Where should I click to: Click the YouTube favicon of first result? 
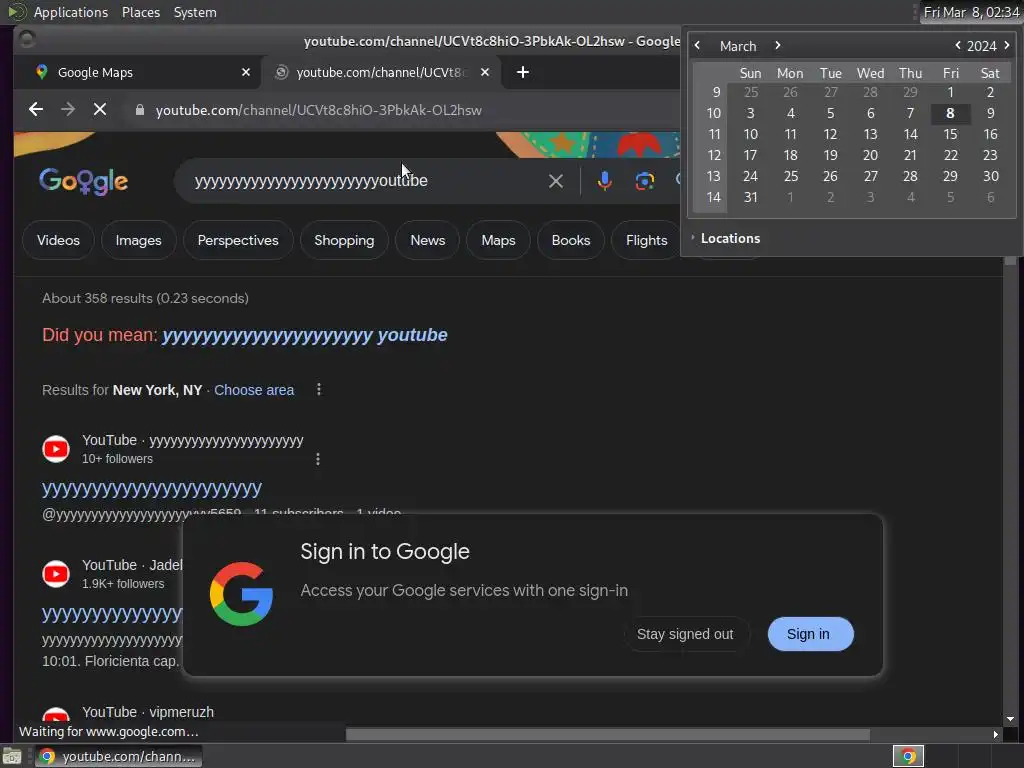pos(56,449)
